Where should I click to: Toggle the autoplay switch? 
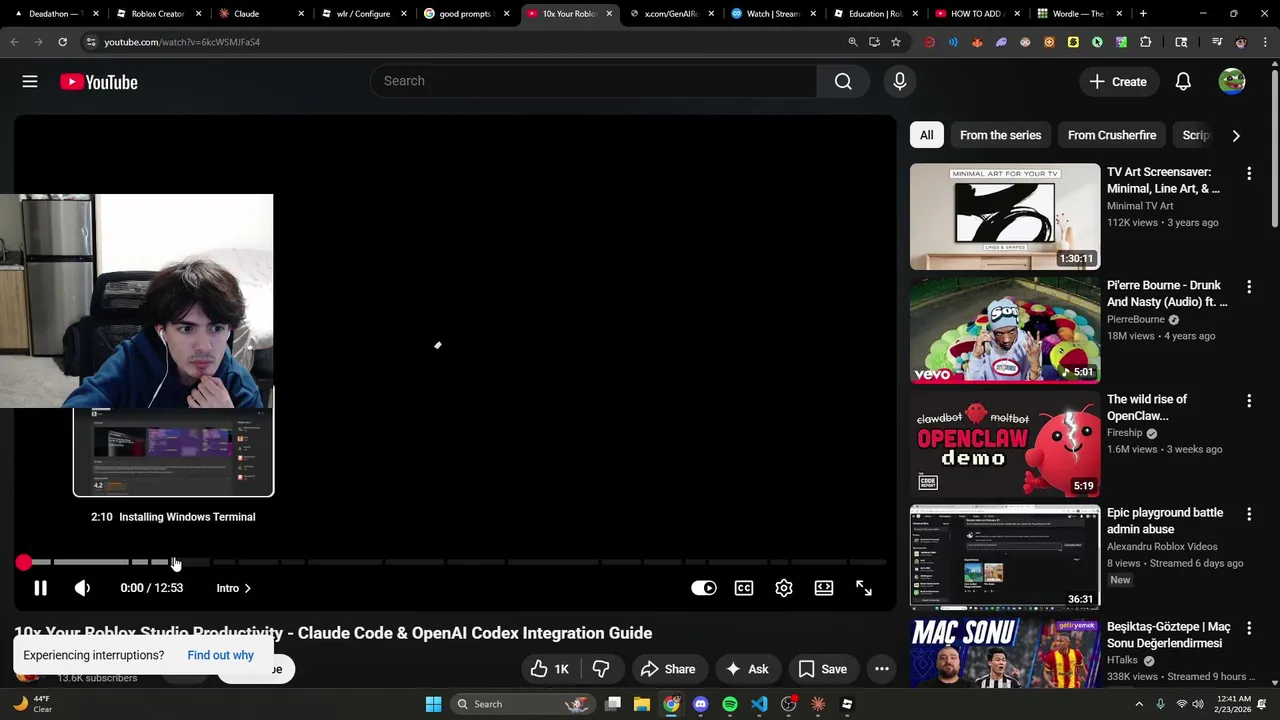(704, 588)
